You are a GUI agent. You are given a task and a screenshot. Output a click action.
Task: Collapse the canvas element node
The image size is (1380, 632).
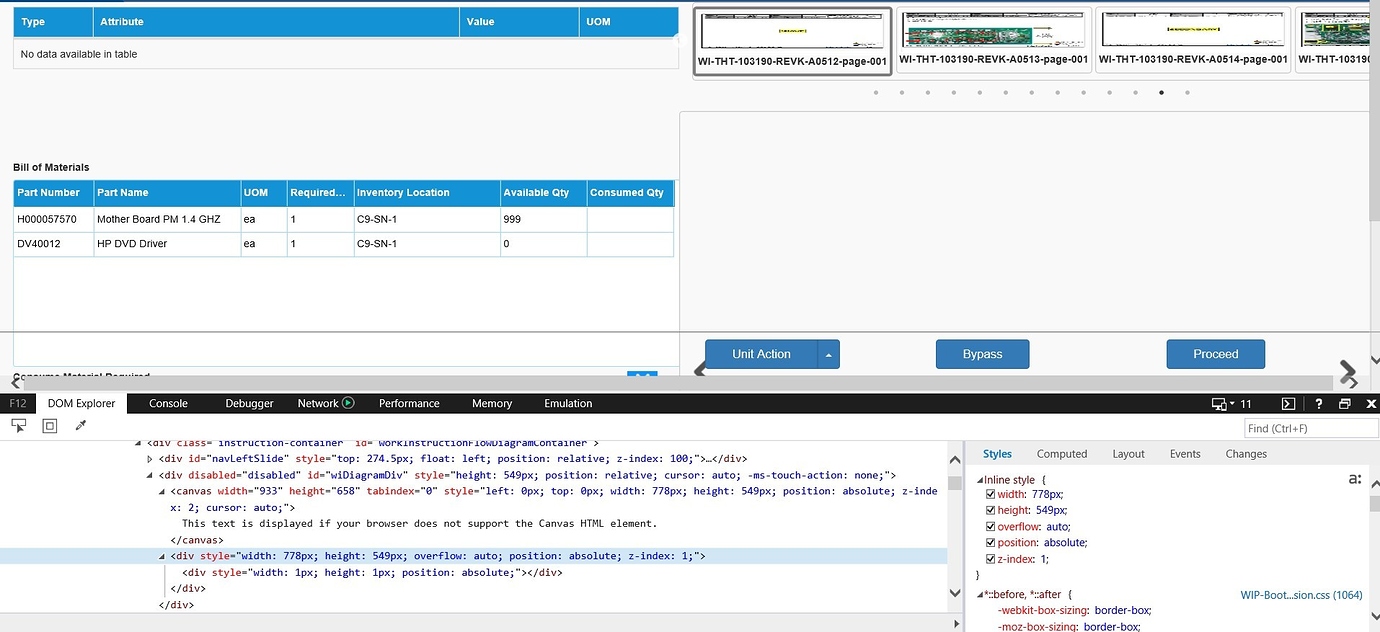coord(163,491)
